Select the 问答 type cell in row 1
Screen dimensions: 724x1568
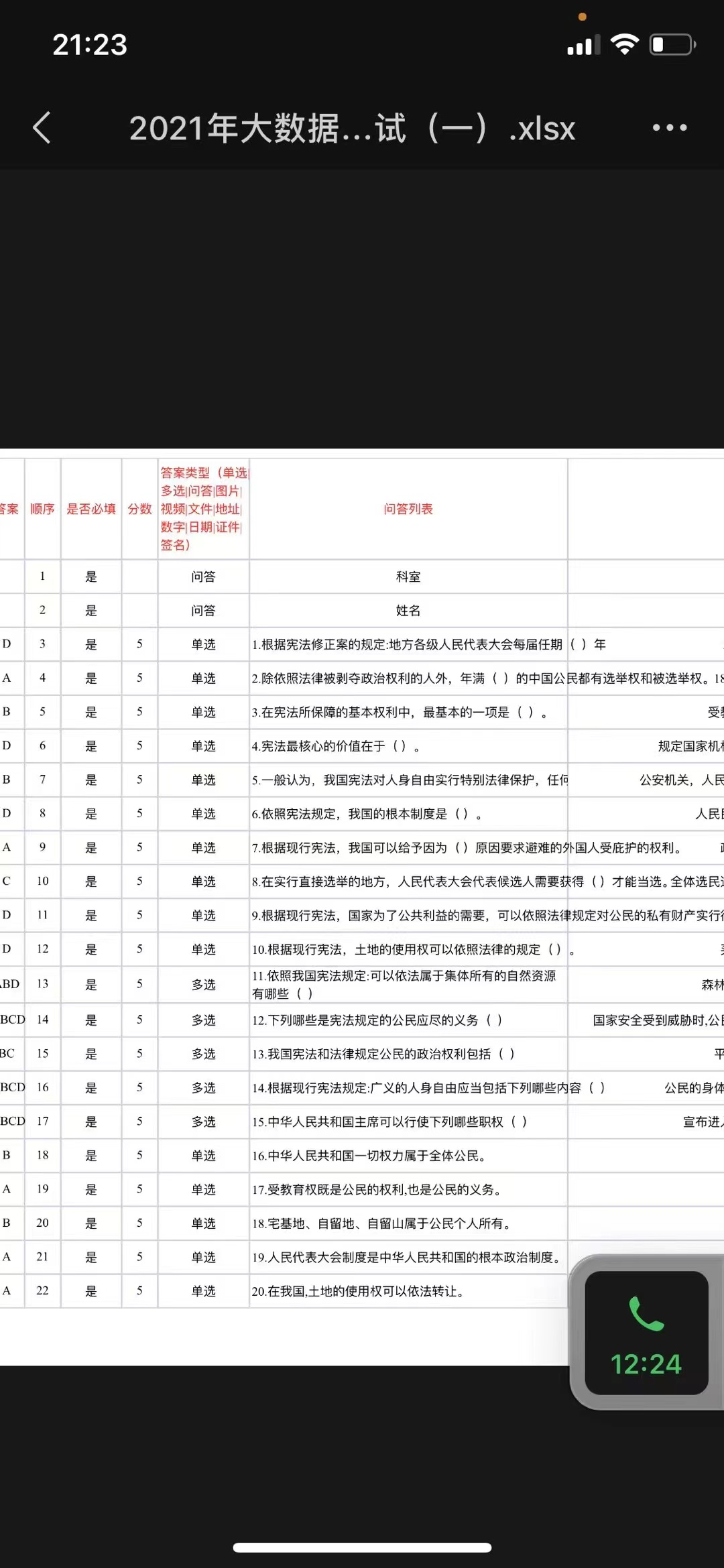tap(204, 577)
